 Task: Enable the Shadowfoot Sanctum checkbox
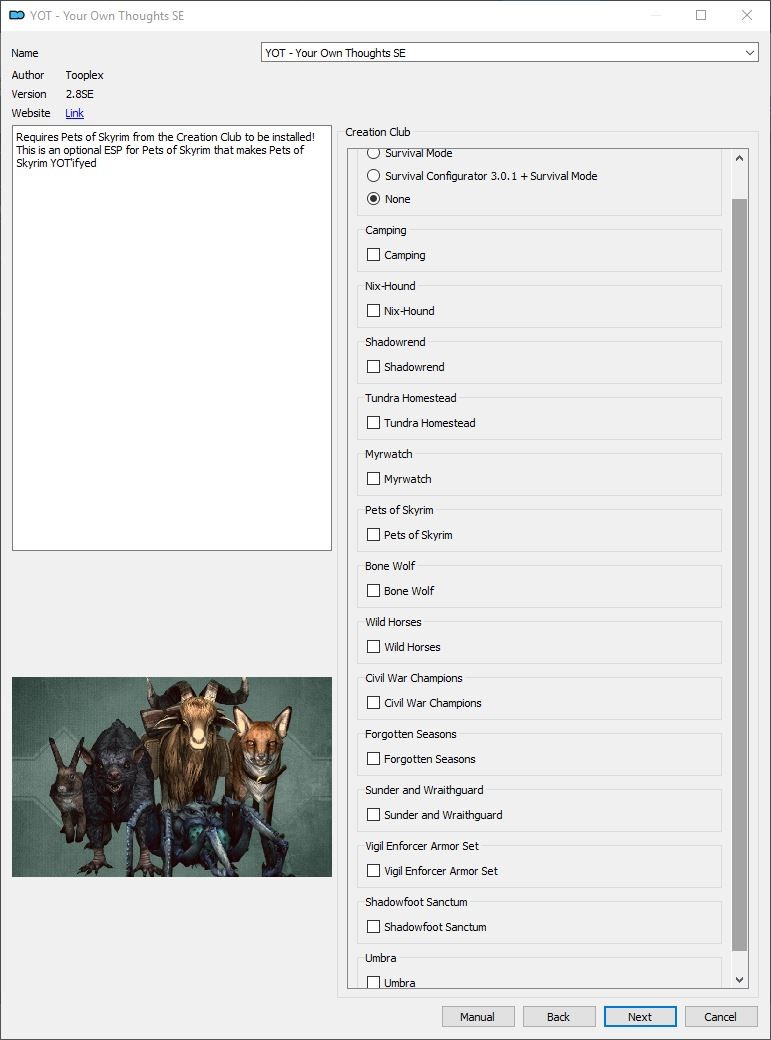point(374,927)
